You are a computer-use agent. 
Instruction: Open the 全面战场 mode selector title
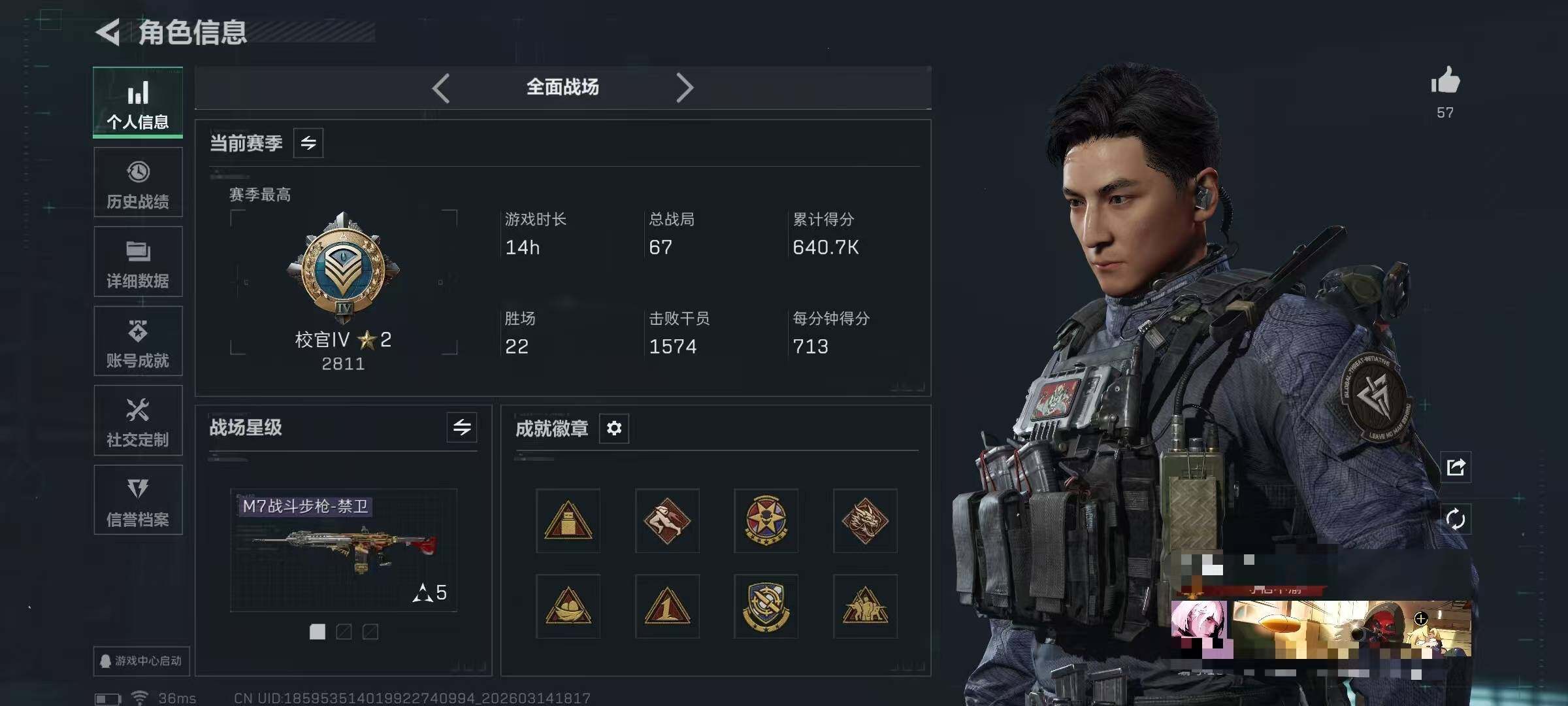pos(563,87)
